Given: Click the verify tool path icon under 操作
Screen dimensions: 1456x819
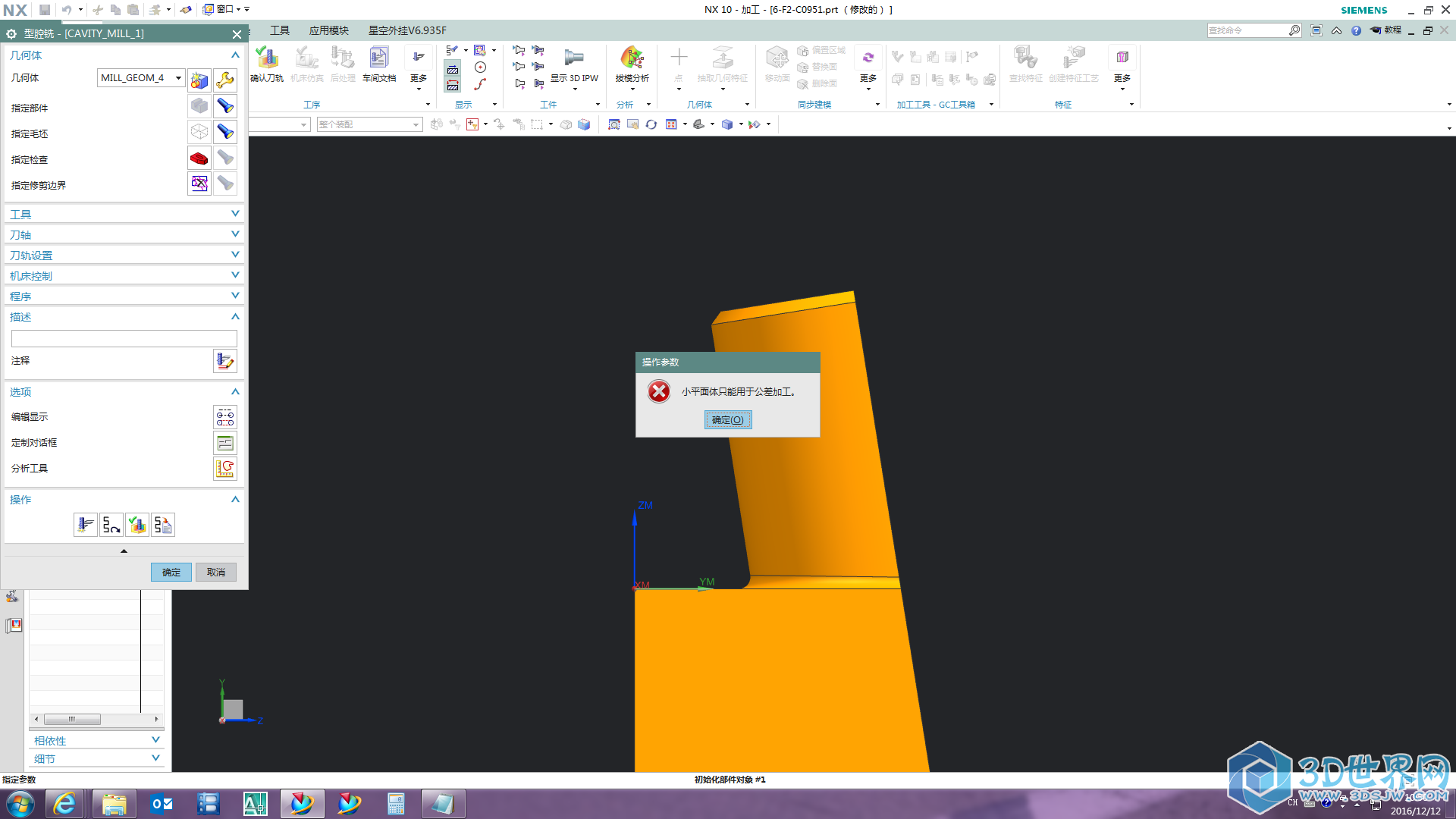Looking at the screenshot, I should coord(137,525).
